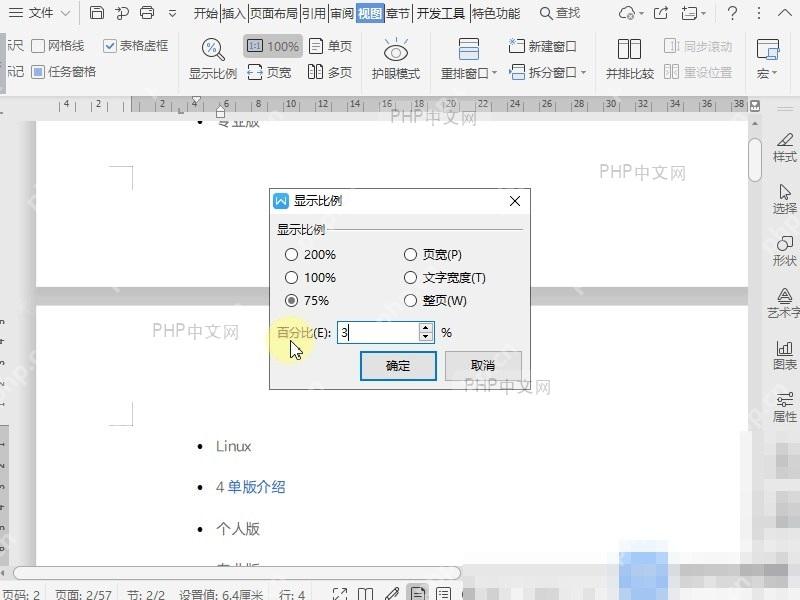Image resolution: width=800 pixels, height=600 pixels.
Task: Open 艺术字 word art side panel
Action: point(785,304)
